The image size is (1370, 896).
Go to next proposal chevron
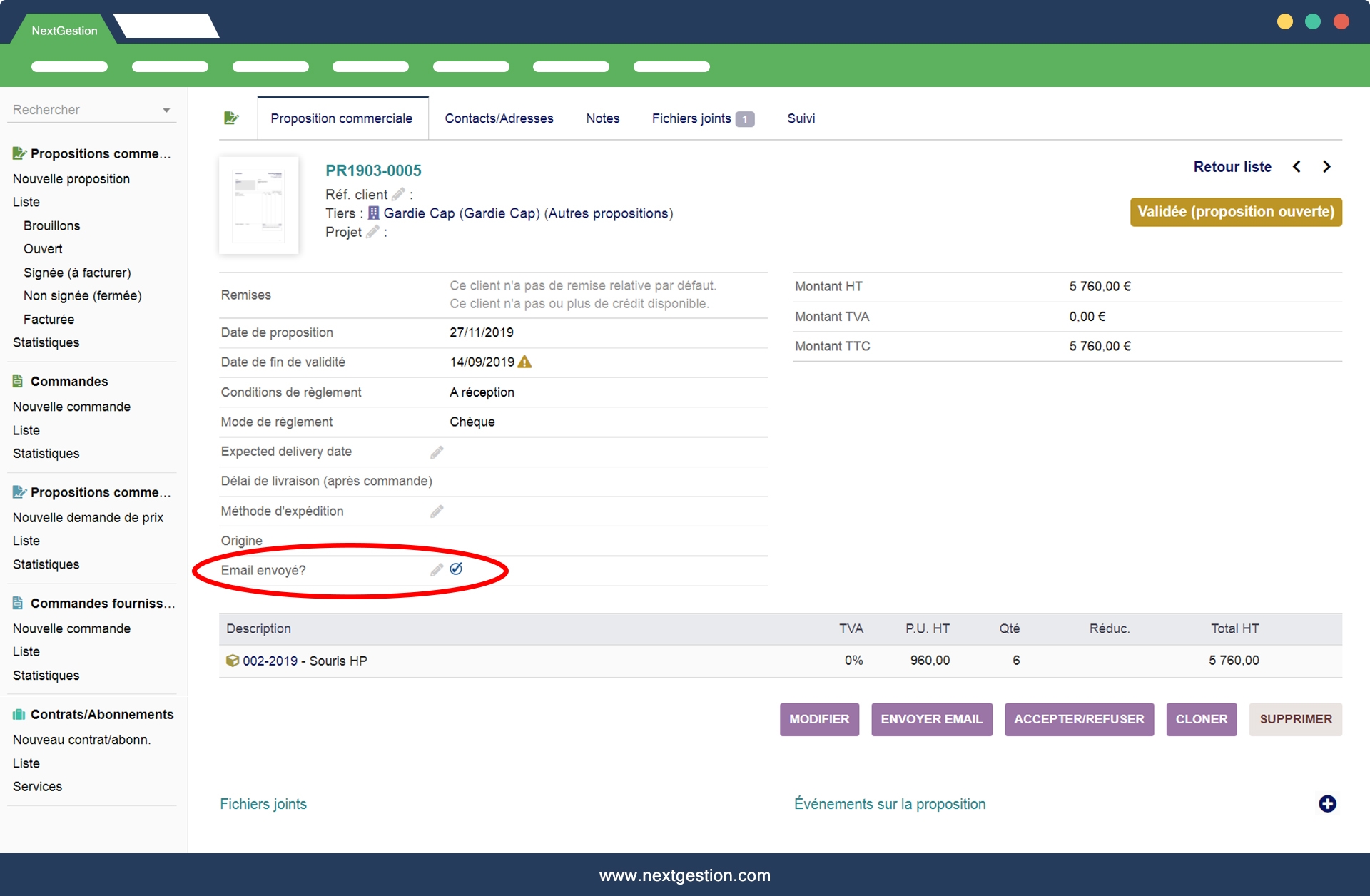[x=1326, y=167]
